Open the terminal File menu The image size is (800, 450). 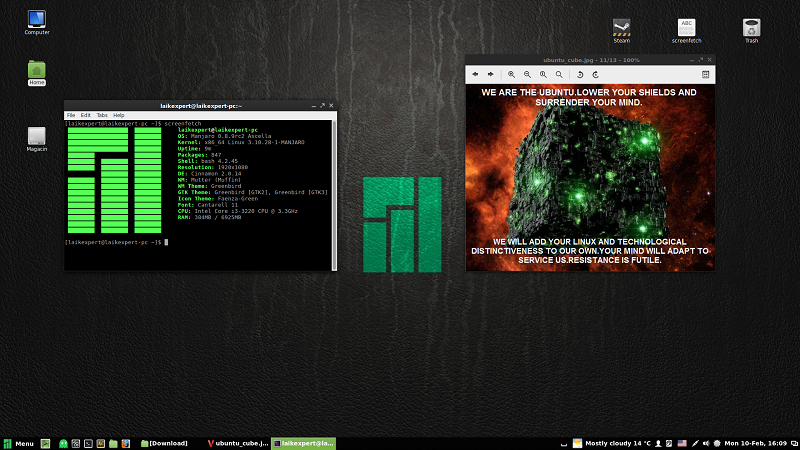71,115
